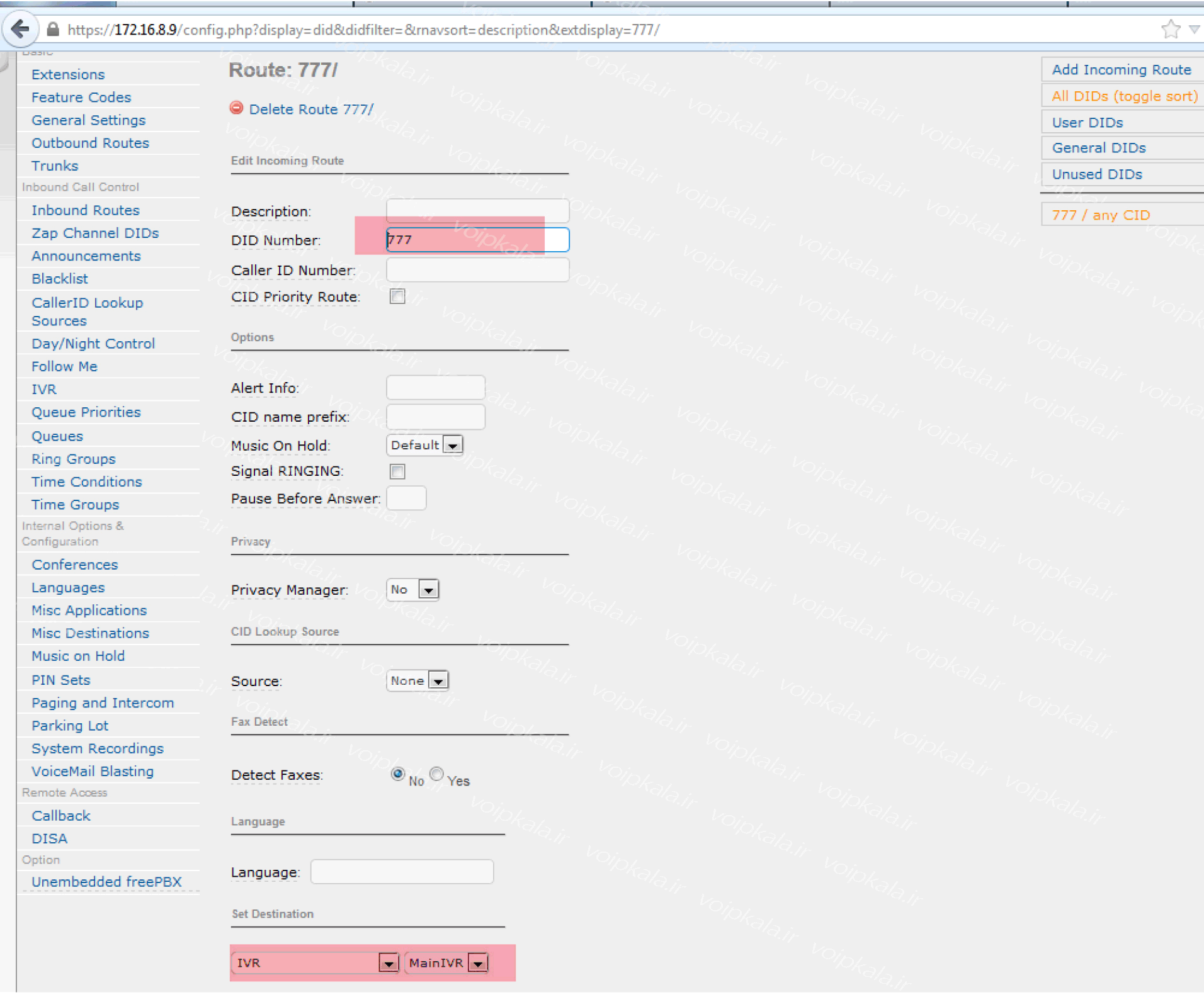Select the 777 / any CID route

pos(1101,215)
